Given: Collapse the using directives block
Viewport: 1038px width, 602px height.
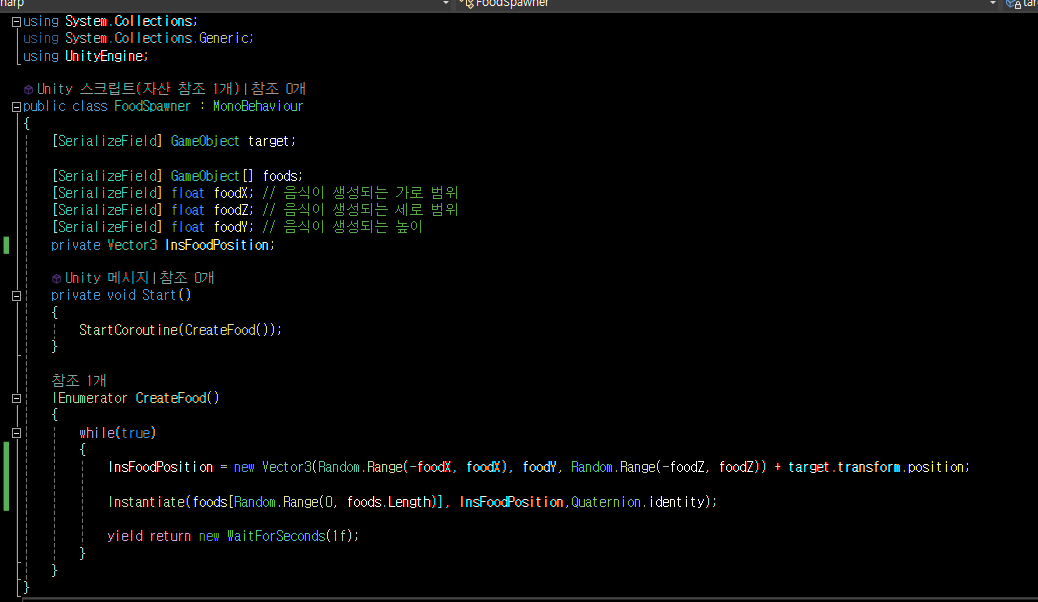Looking at the screenshot, I should pos(17,22).
